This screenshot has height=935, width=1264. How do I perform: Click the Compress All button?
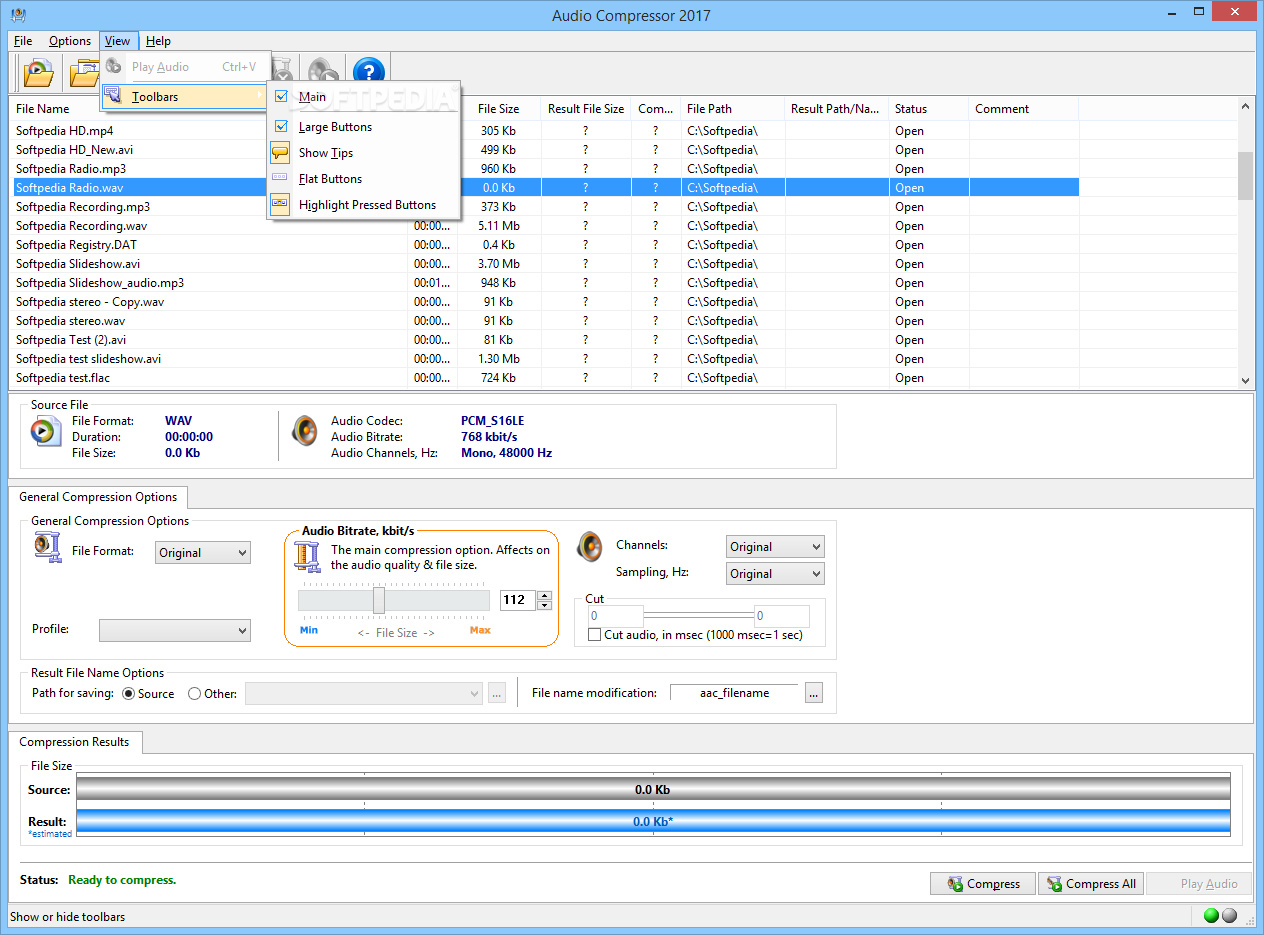click(x=1091, y=884)
